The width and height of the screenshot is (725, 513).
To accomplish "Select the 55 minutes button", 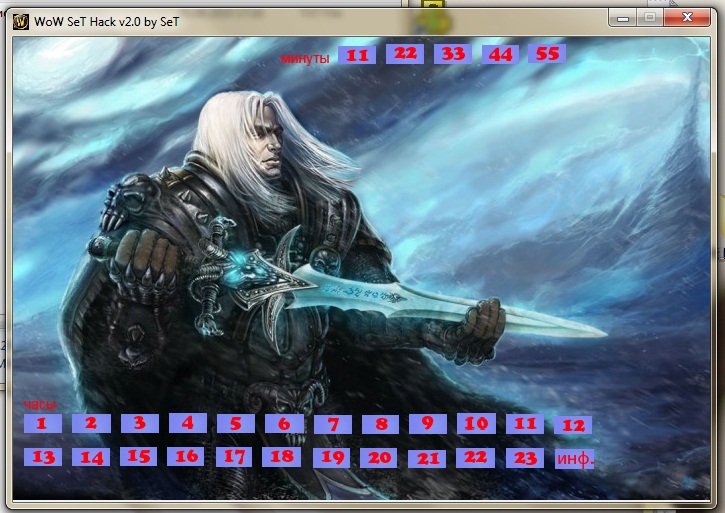I will click(x=547, y=54).
